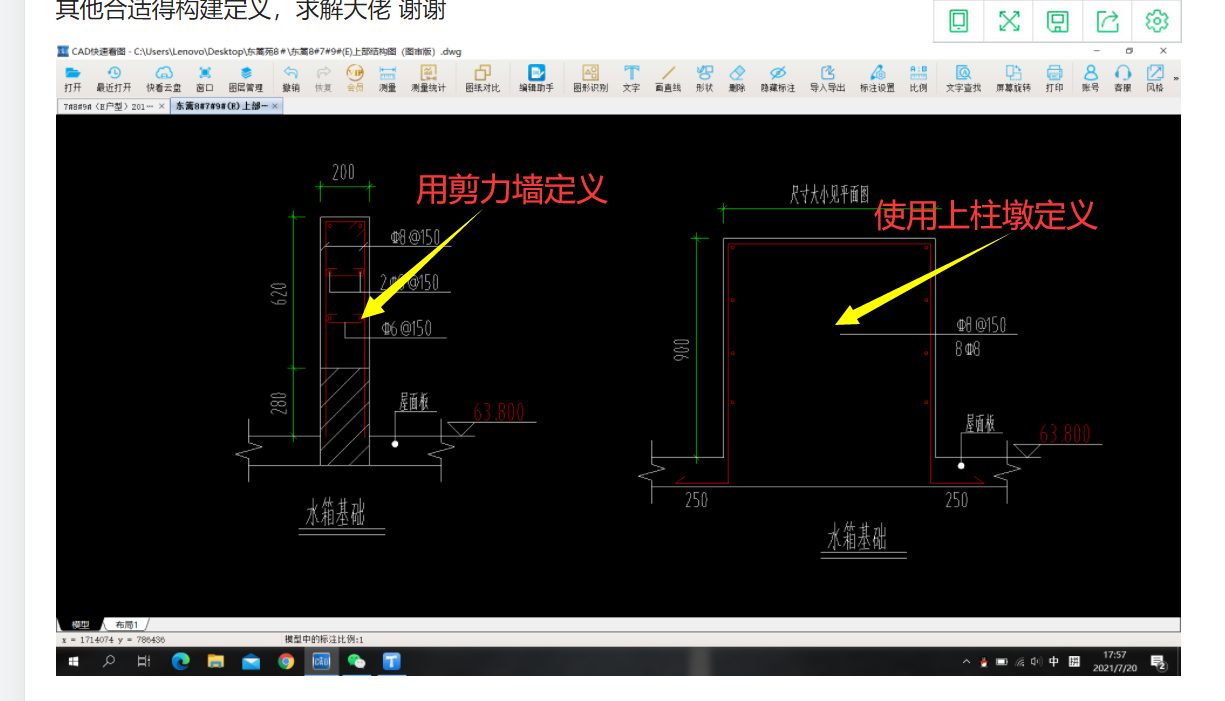
Task: Click the share icon in the top-right panel
Action: click(1107, 21)
